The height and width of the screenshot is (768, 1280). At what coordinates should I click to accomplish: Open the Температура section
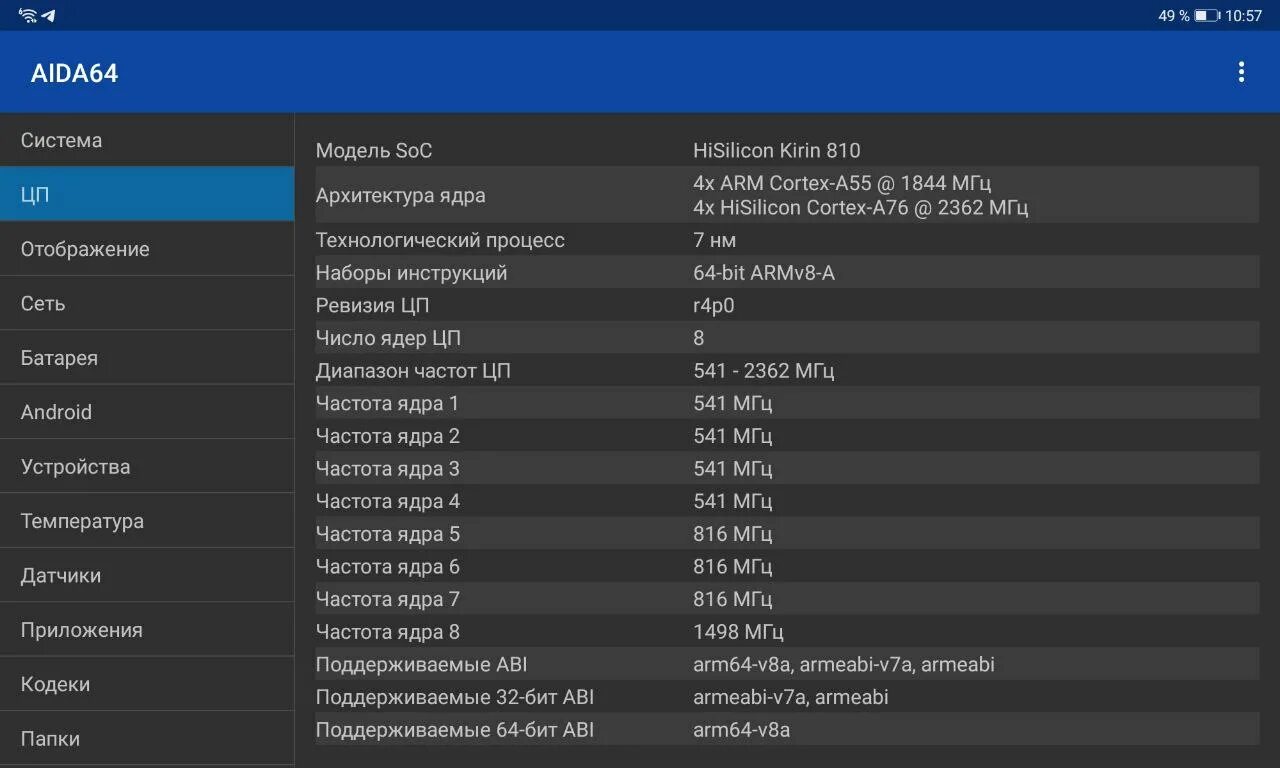pos(147,521)
